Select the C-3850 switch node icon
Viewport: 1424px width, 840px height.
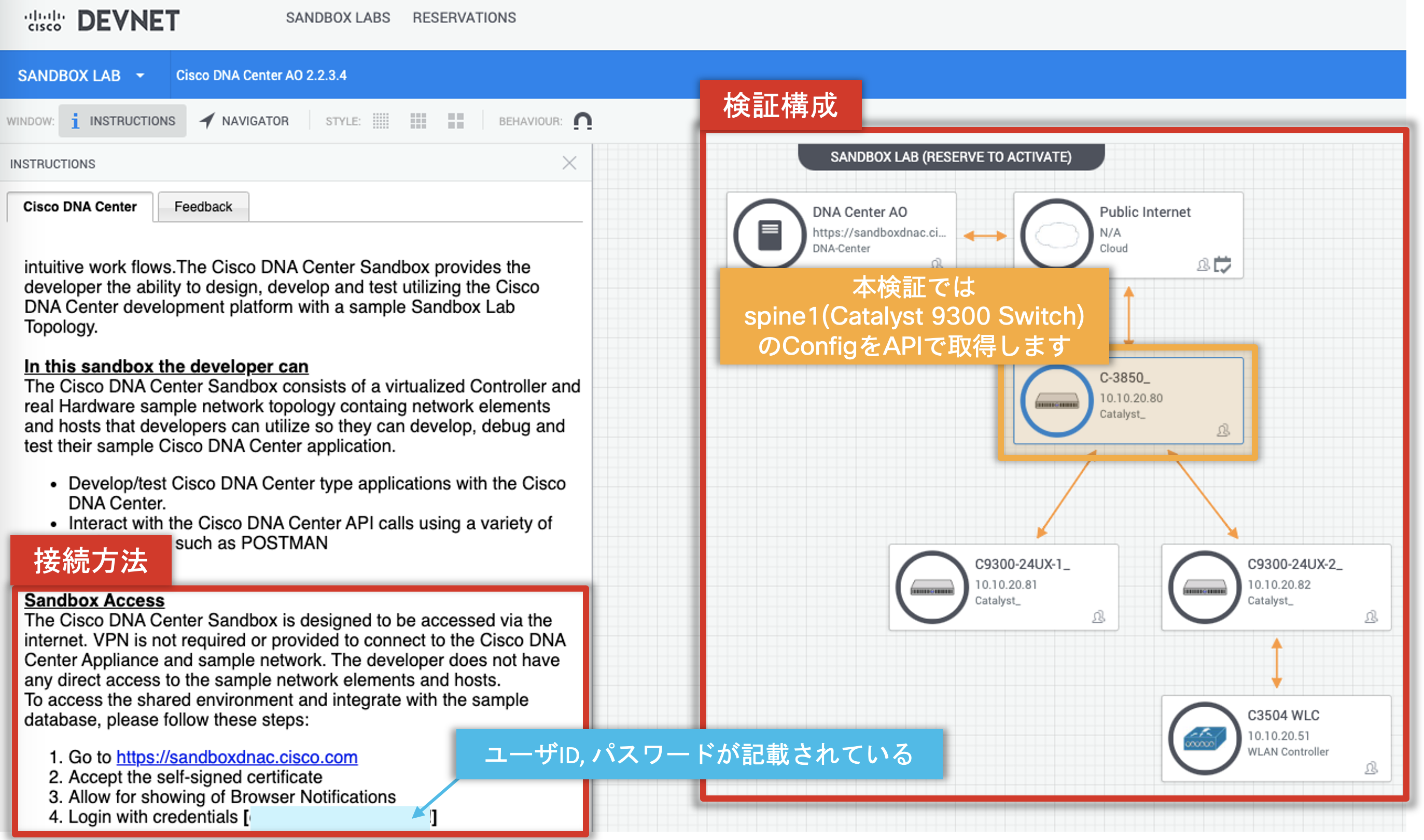click(1056, 401)
